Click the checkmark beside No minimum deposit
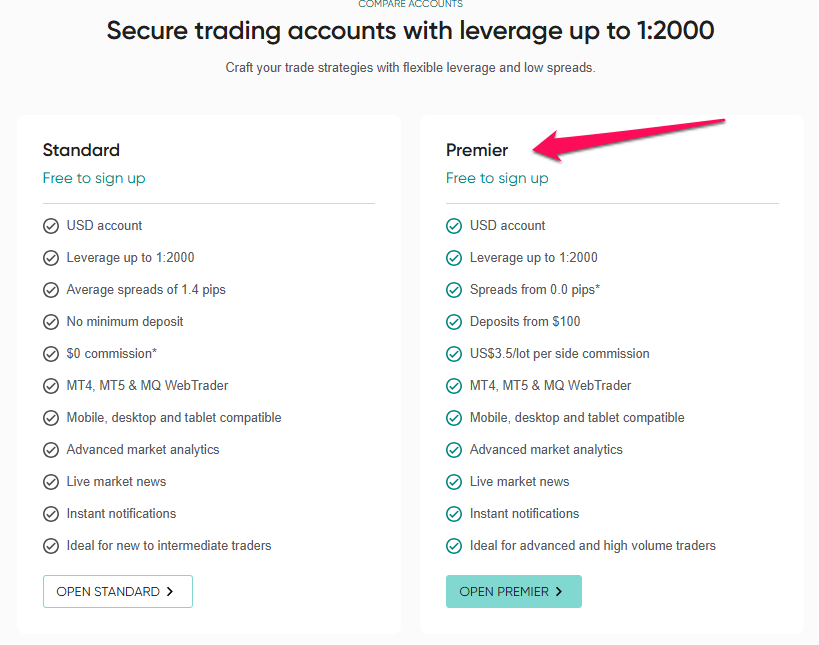This screenshot has height=645, width=819. tap(51, 322)
